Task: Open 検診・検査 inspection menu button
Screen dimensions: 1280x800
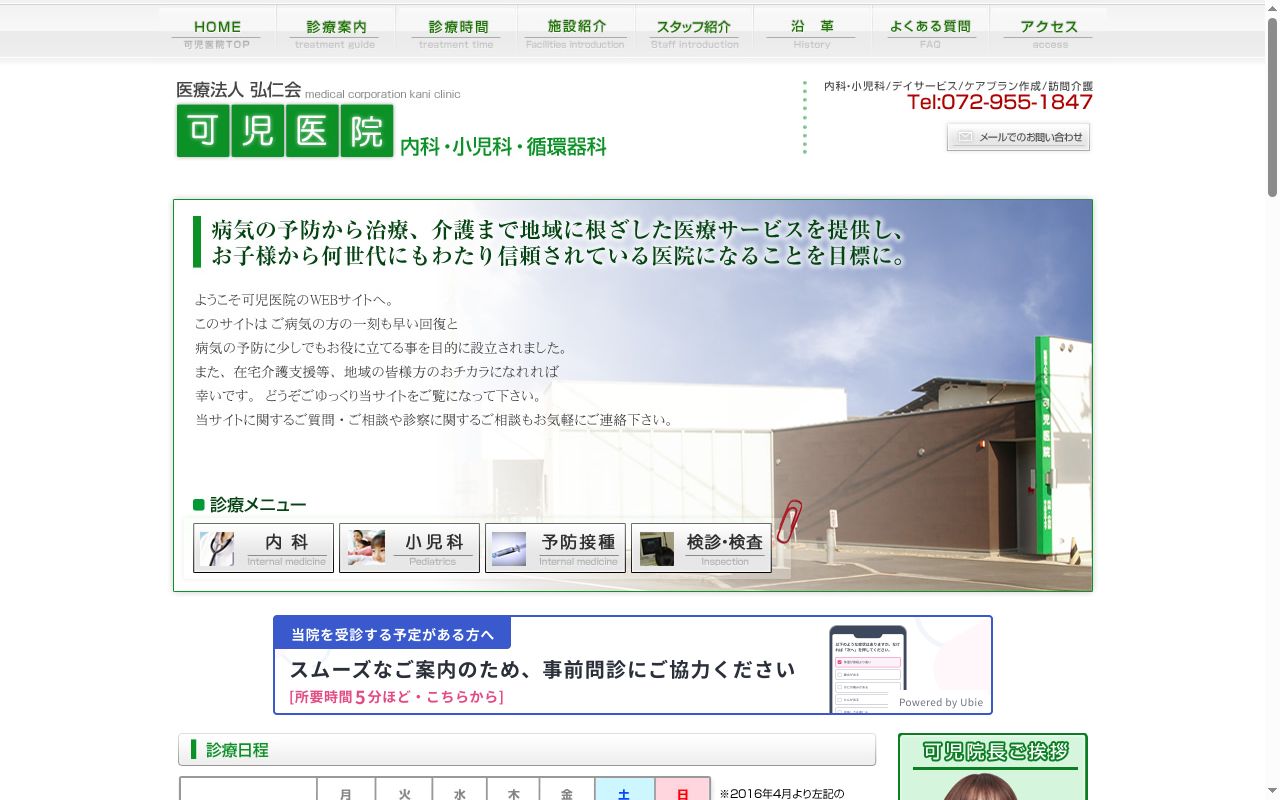Action: pos(701,548)
